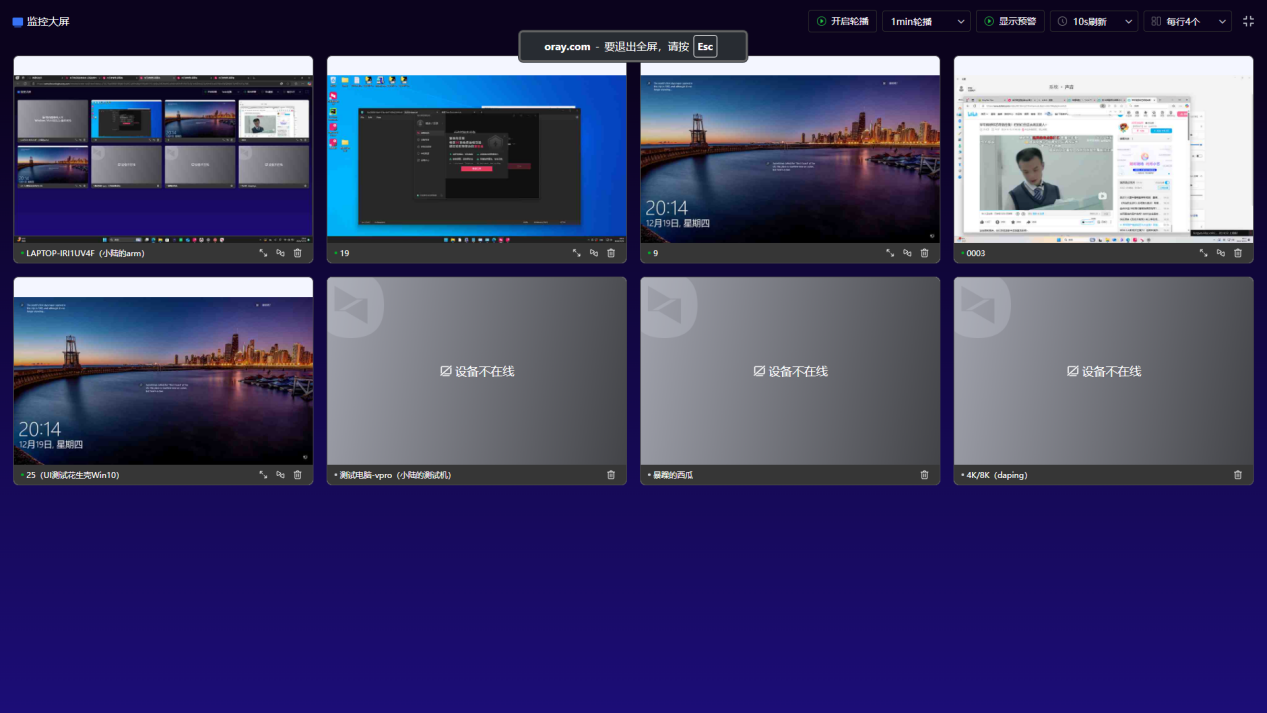Click the remote control icon for device 19
The width and height of the screenshot is (1267, 713).
click(x=594, y=253)
